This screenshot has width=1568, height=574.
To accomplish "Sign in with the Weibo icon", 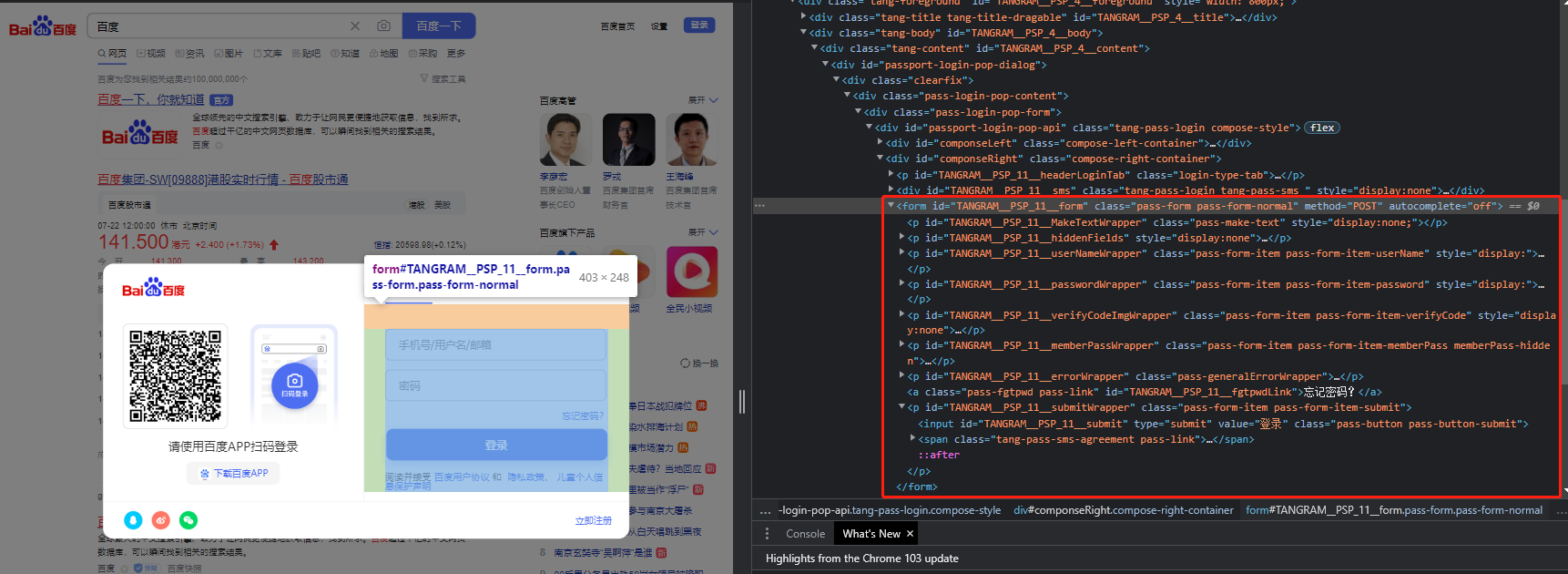I will [x=161, y=520].
